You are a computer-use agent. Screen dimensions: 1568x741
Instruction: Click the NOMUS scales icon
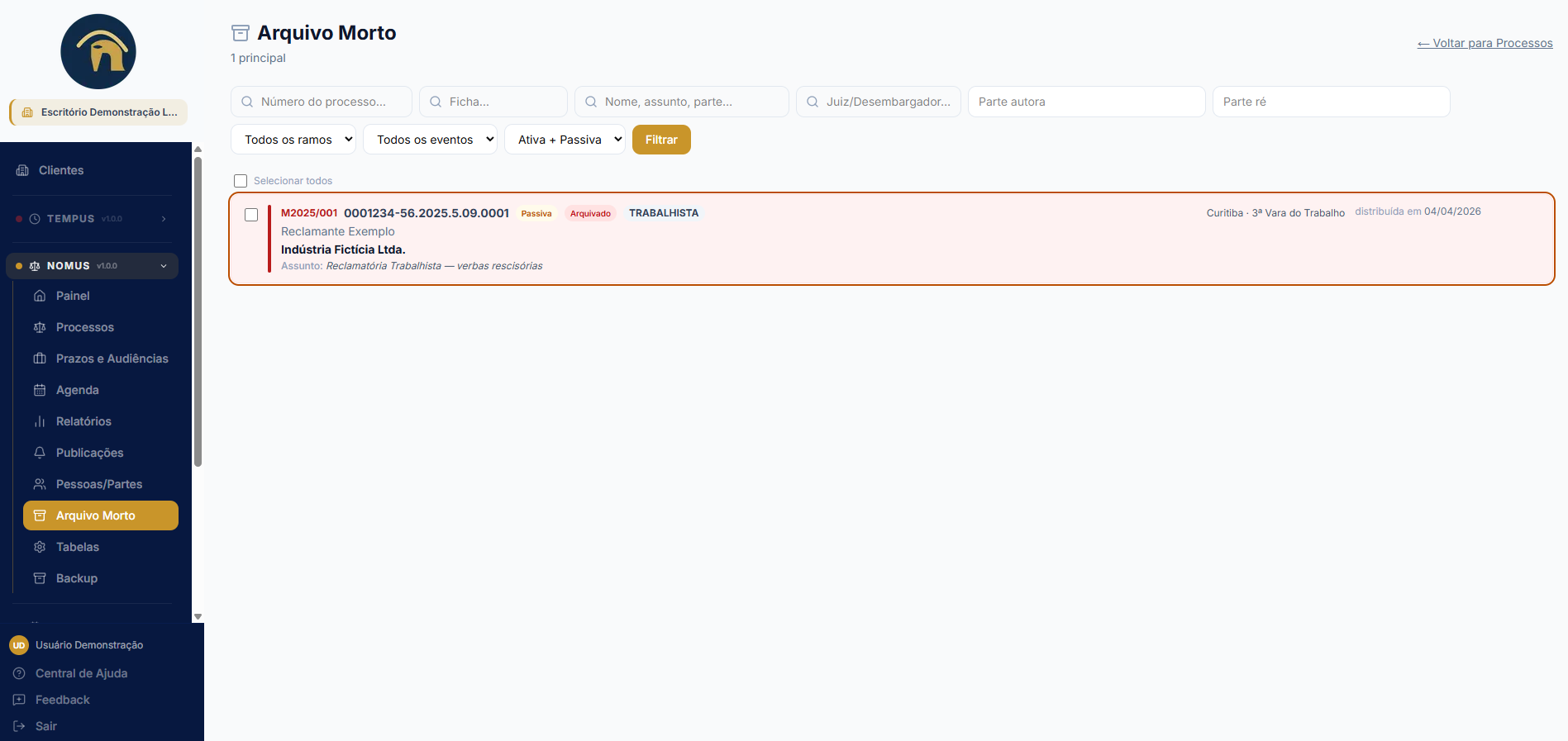click(35, 266)
